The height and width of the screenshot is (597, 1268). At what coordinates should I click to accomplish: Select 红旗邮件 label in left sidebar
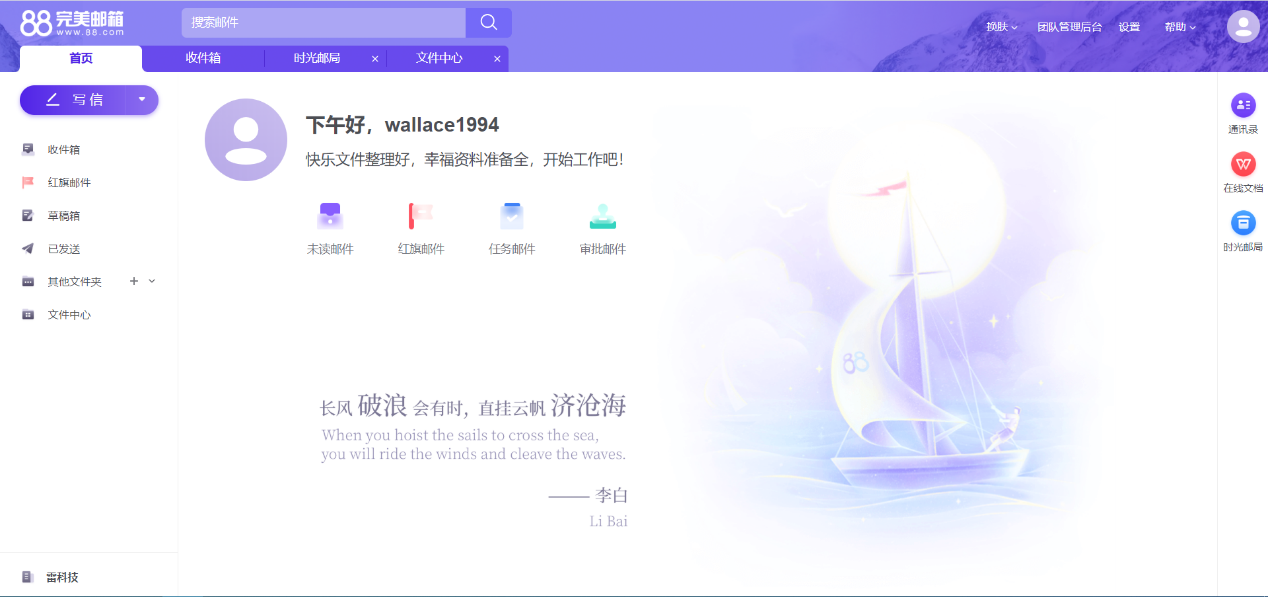coord(69,183)
